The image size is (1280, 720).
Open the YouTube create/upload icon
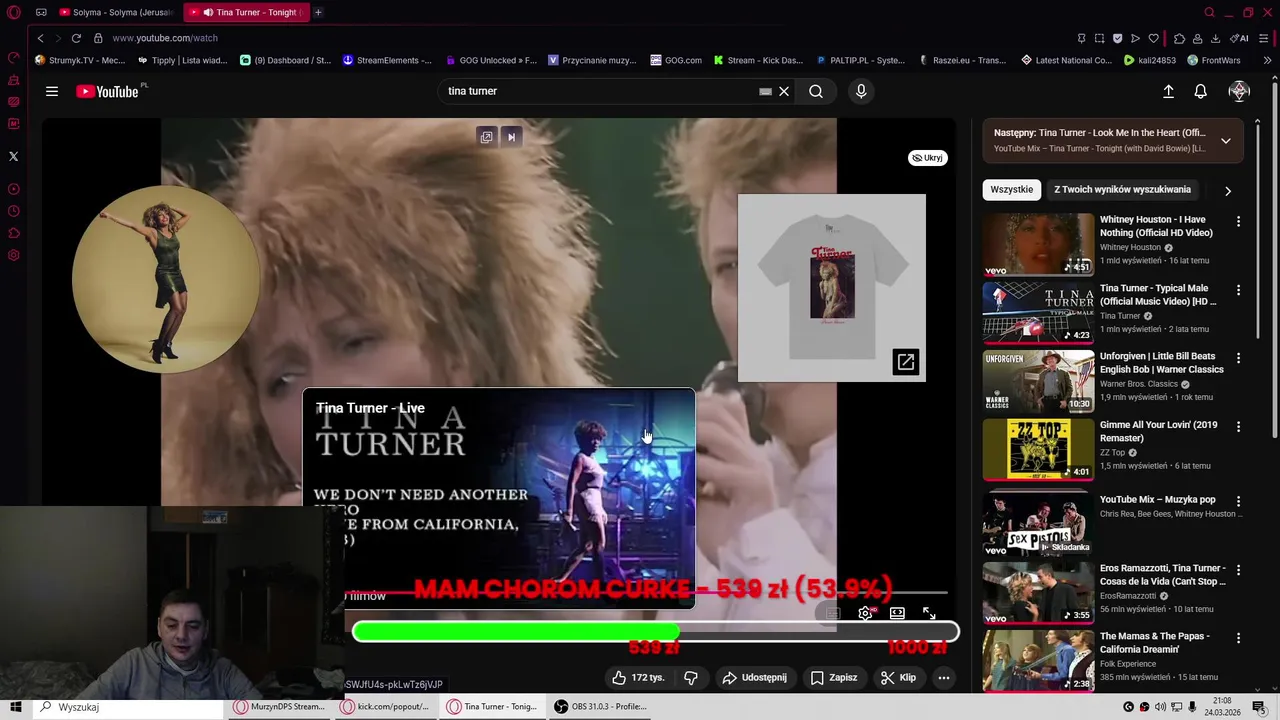(1168, 91)
